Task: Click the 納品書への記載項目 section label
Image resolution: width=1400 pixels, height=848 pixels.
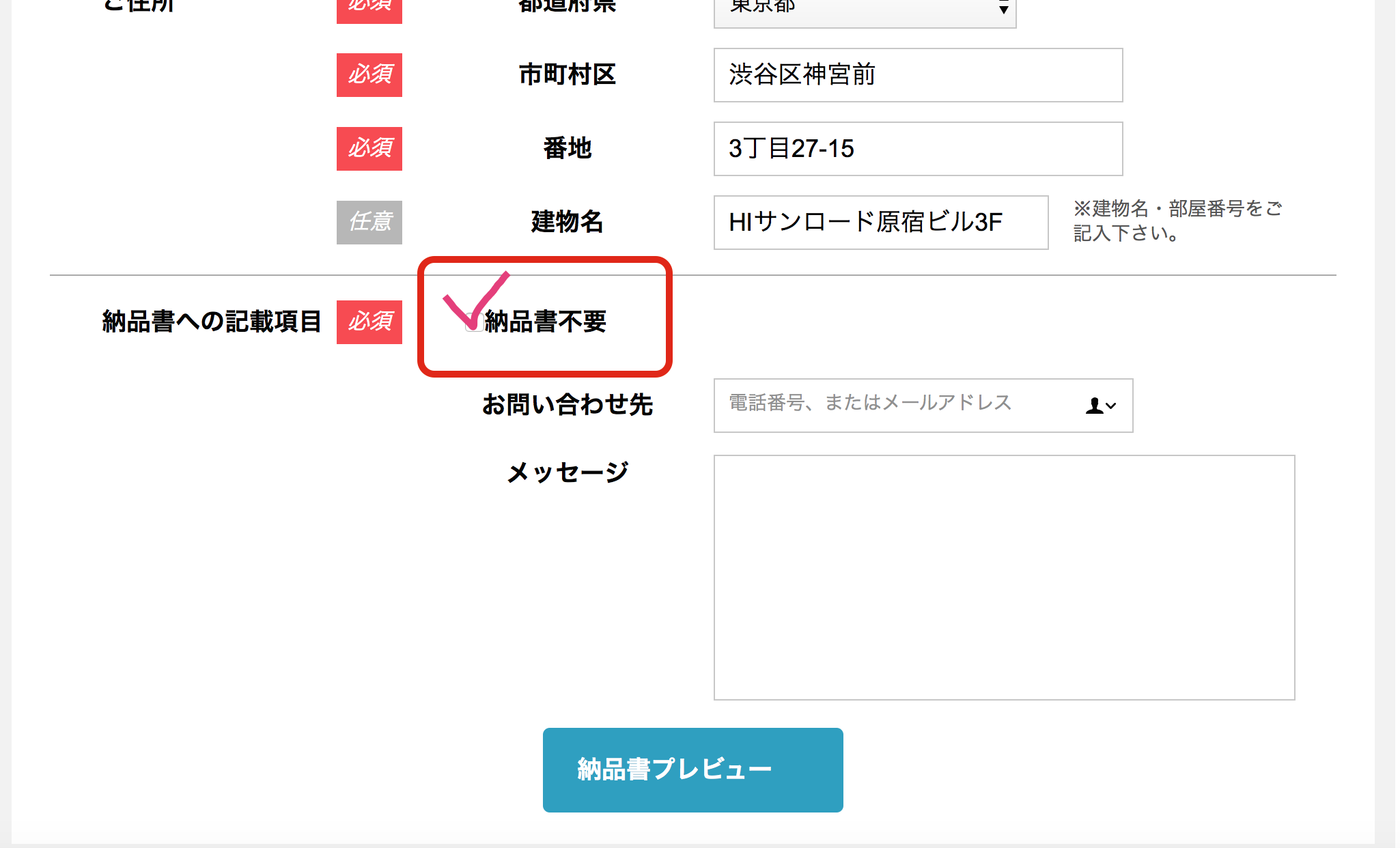Action: point(212,322)
